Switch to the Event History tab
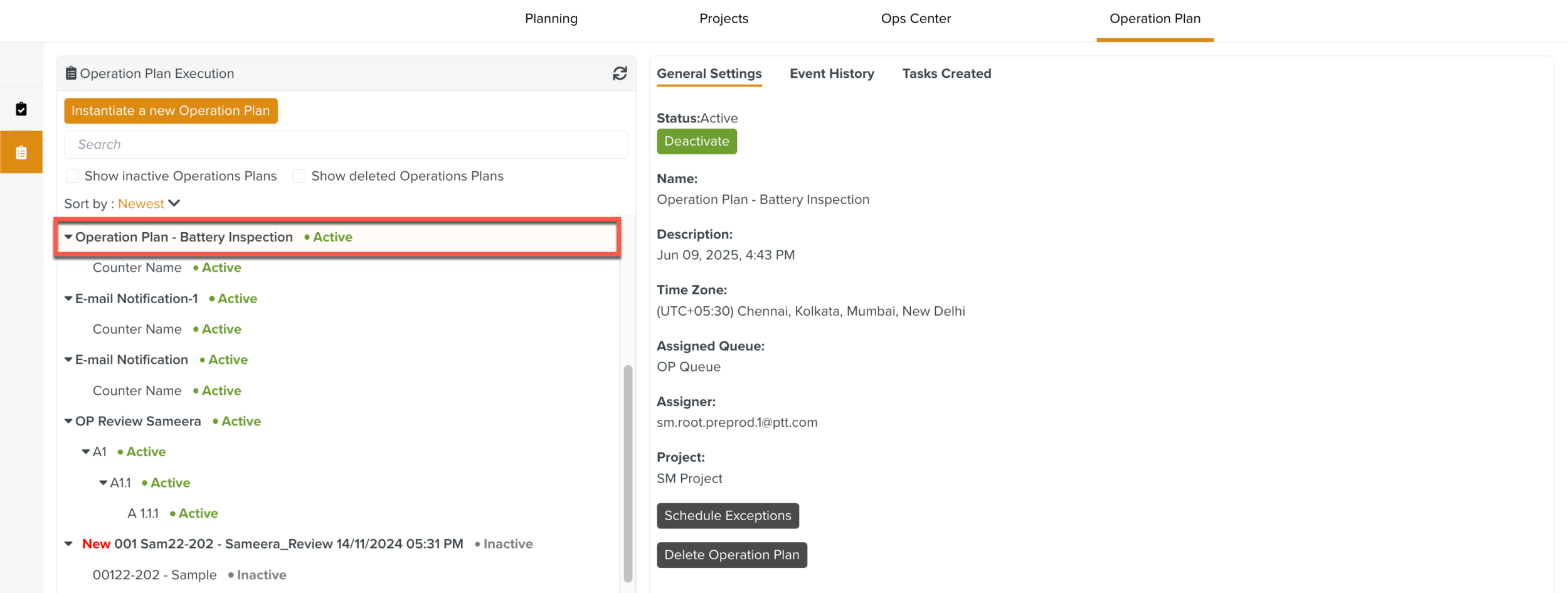1568x593 pixels. click(x=832, y=73)
